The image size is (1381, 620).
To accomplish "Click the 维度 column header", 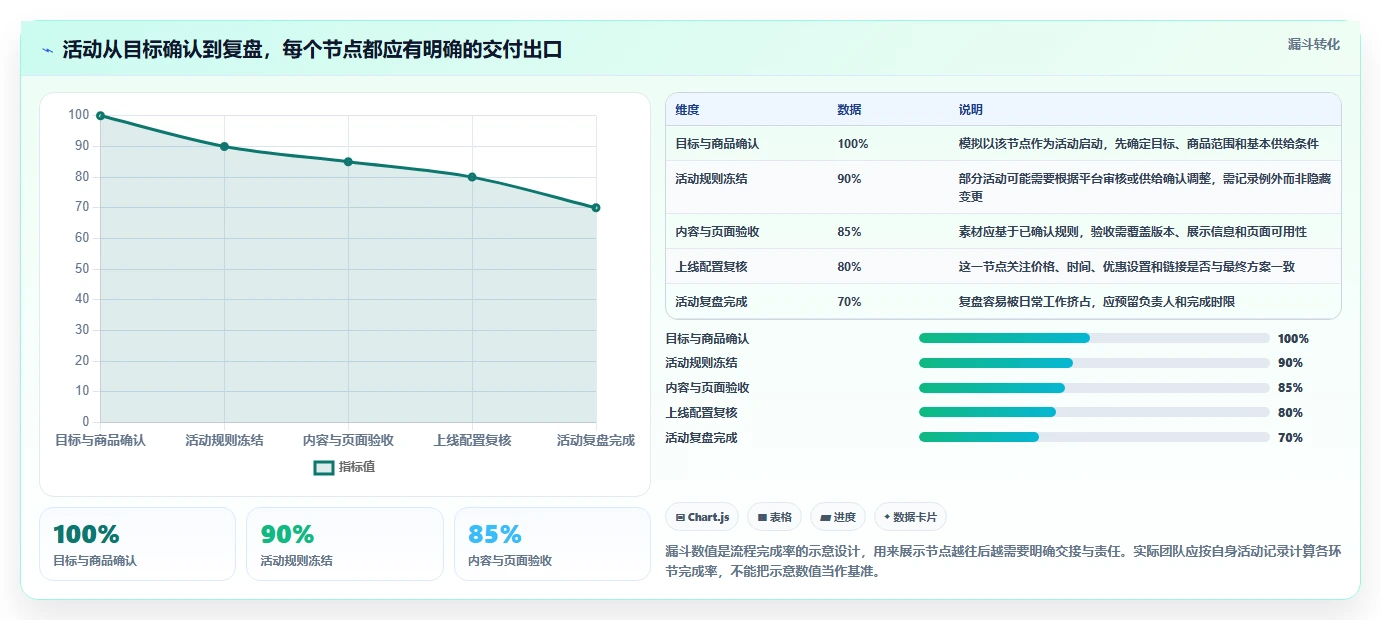I will pyautogui.click(x=687, y=110).
